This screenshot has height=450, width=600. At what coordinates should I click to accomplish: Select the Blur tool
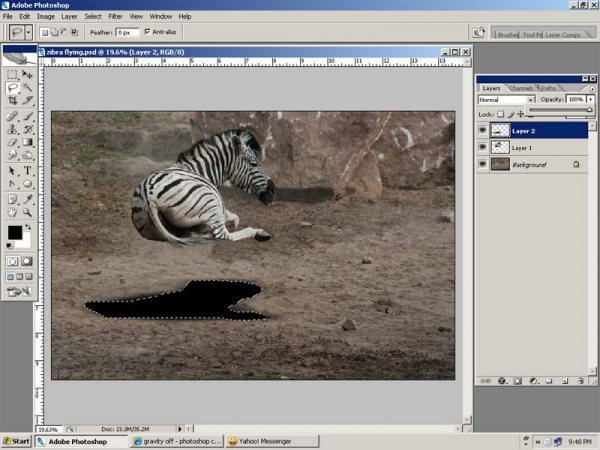12,155
